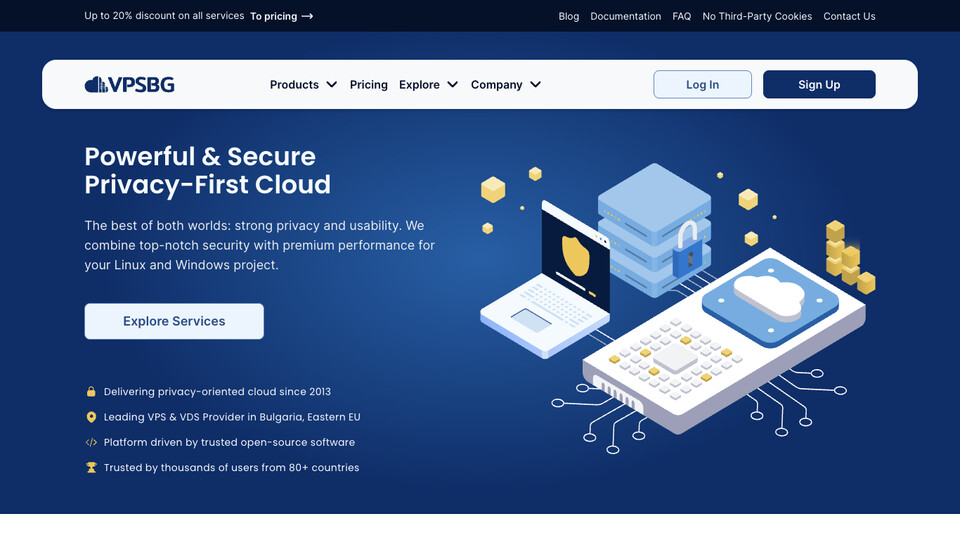Click the VPSBG logo
Image resolution: width=960 pixels, height=540 pixels.
tap(130, 85)
